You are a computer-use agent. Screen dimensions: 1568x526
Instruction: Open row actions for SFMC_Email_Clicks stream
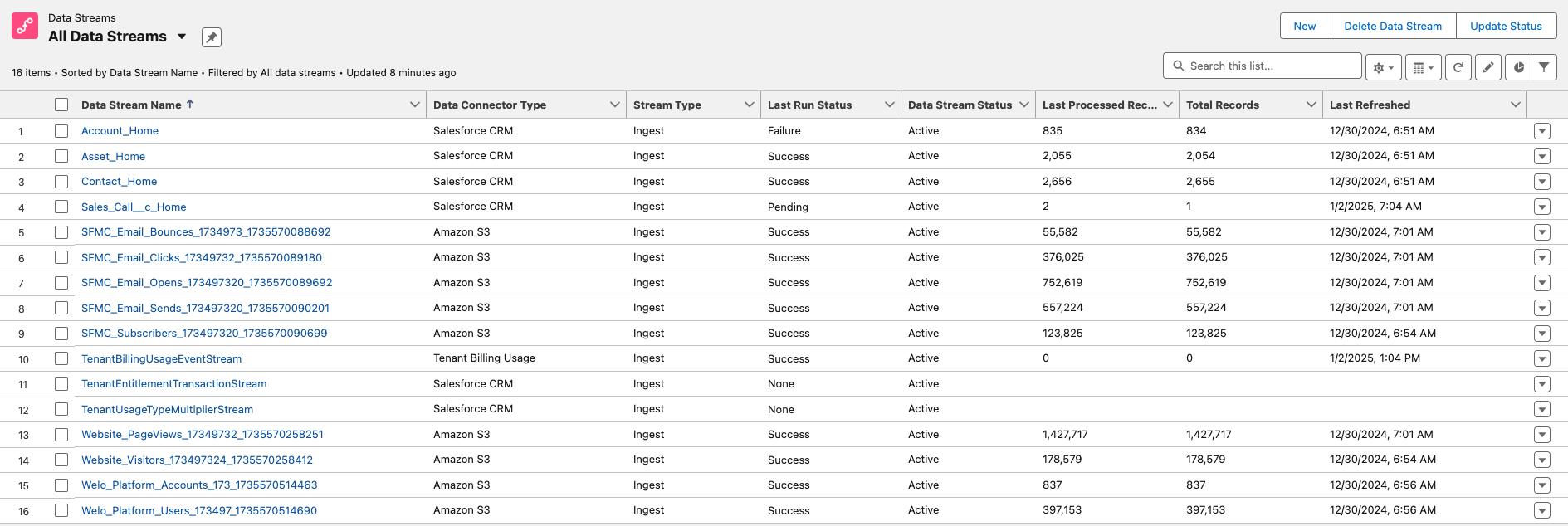coord(1542,257)
